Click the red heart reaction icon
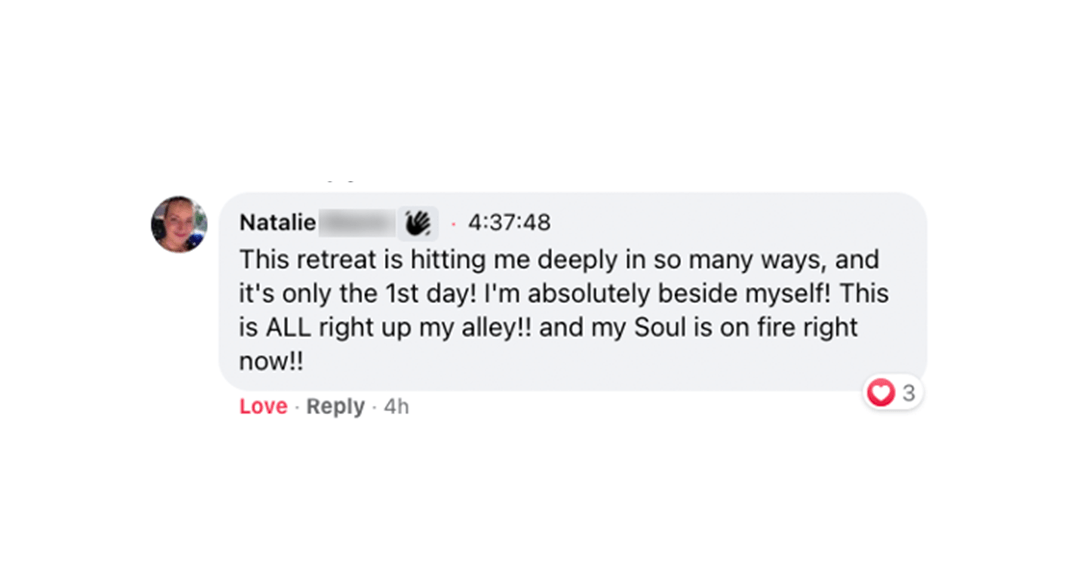1080x583 pixels. pos(880,392)
